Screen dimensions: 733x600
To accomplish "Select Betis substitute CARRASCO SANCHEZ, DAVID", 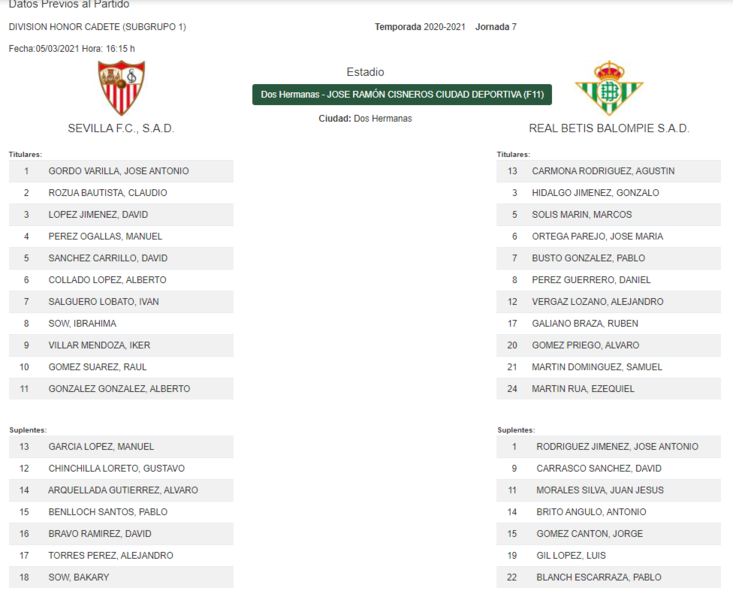I will click(x=609, y=469).
